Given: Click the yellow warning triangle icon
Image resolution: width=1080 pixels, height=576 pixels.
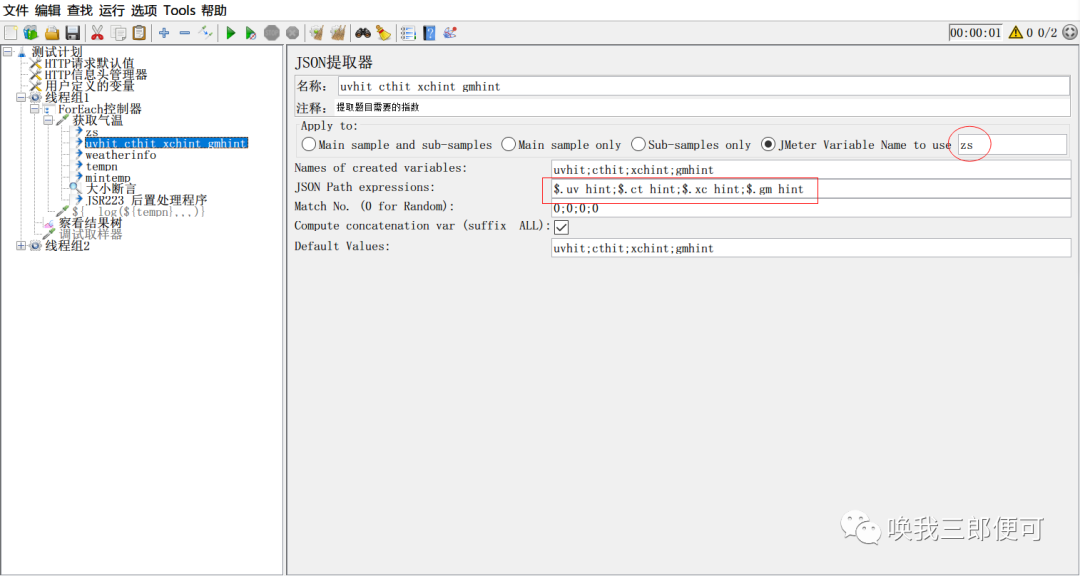Looking at the screenshot, I should point(1015,32).
